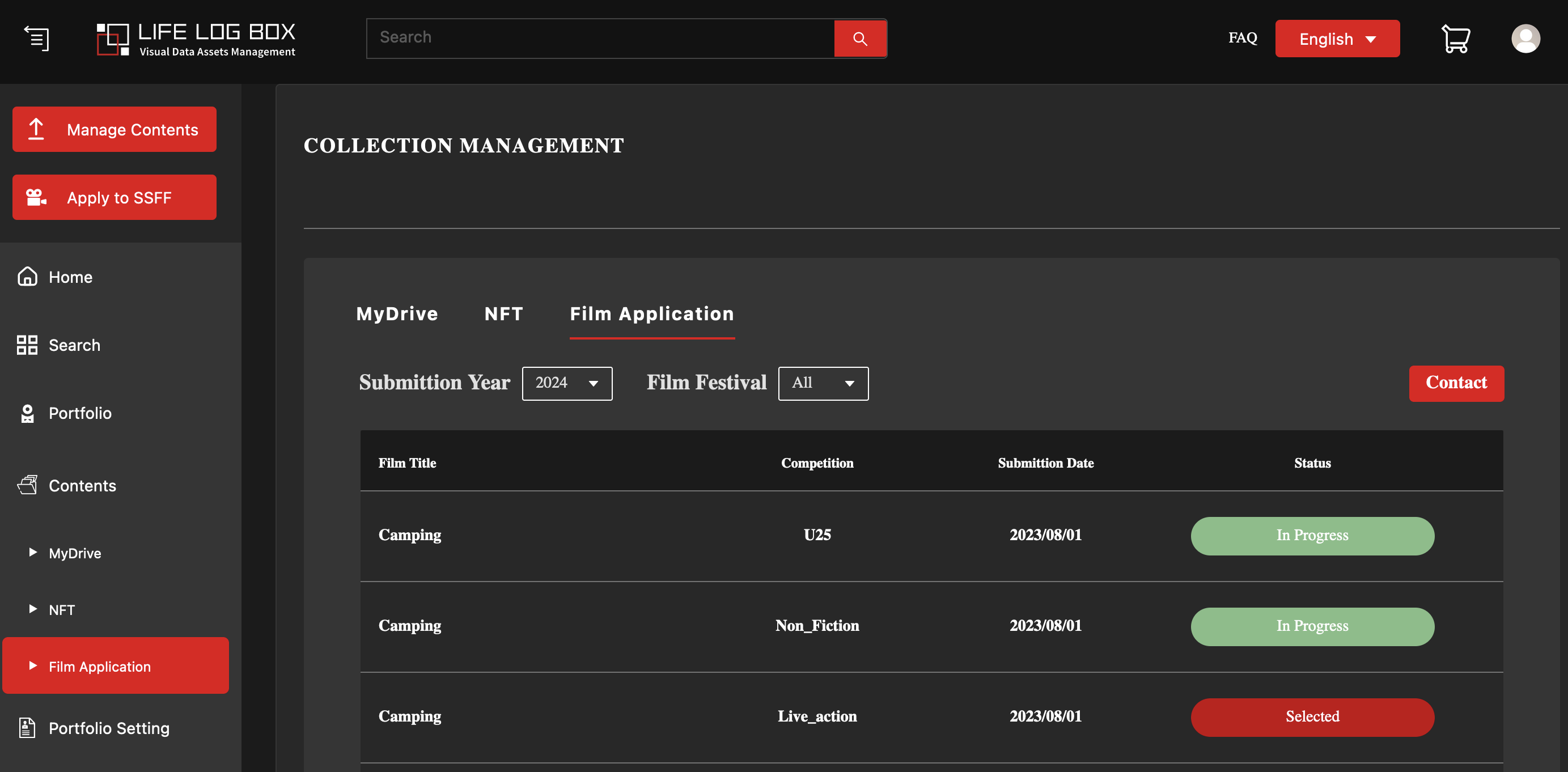Collapse the sidebar menu icon
The width and height of the screenshot is (1568, 772).
pos(36,39)
